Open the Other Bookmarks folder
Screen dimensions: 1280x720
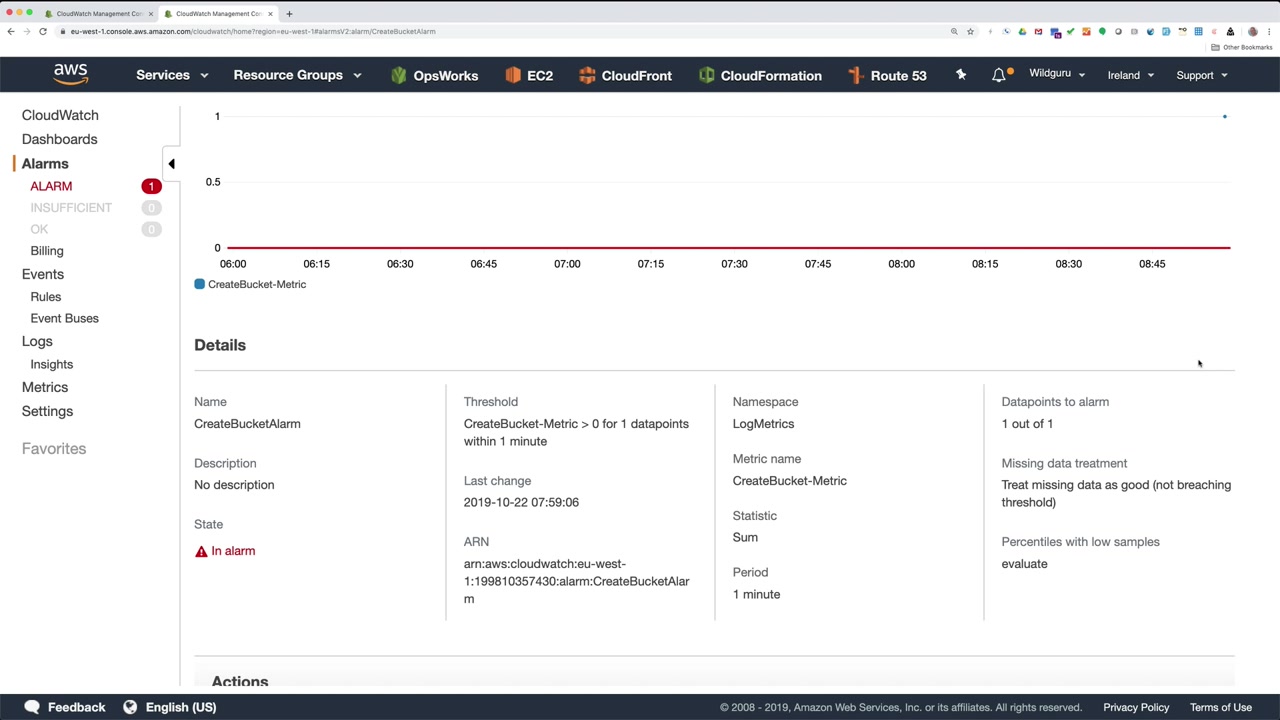pyautogui.click(x=1240, y=47)
